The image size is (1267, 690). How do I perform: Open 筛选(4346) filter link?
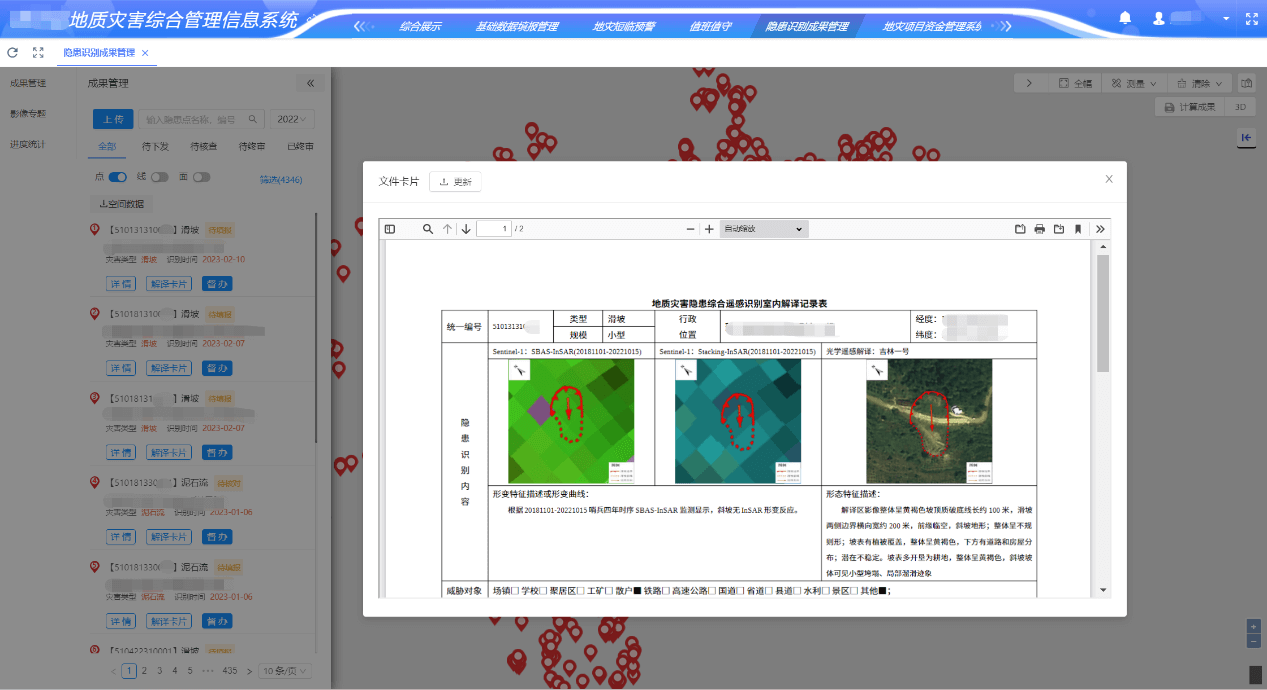pyautogui.click(x=280, y=180)
